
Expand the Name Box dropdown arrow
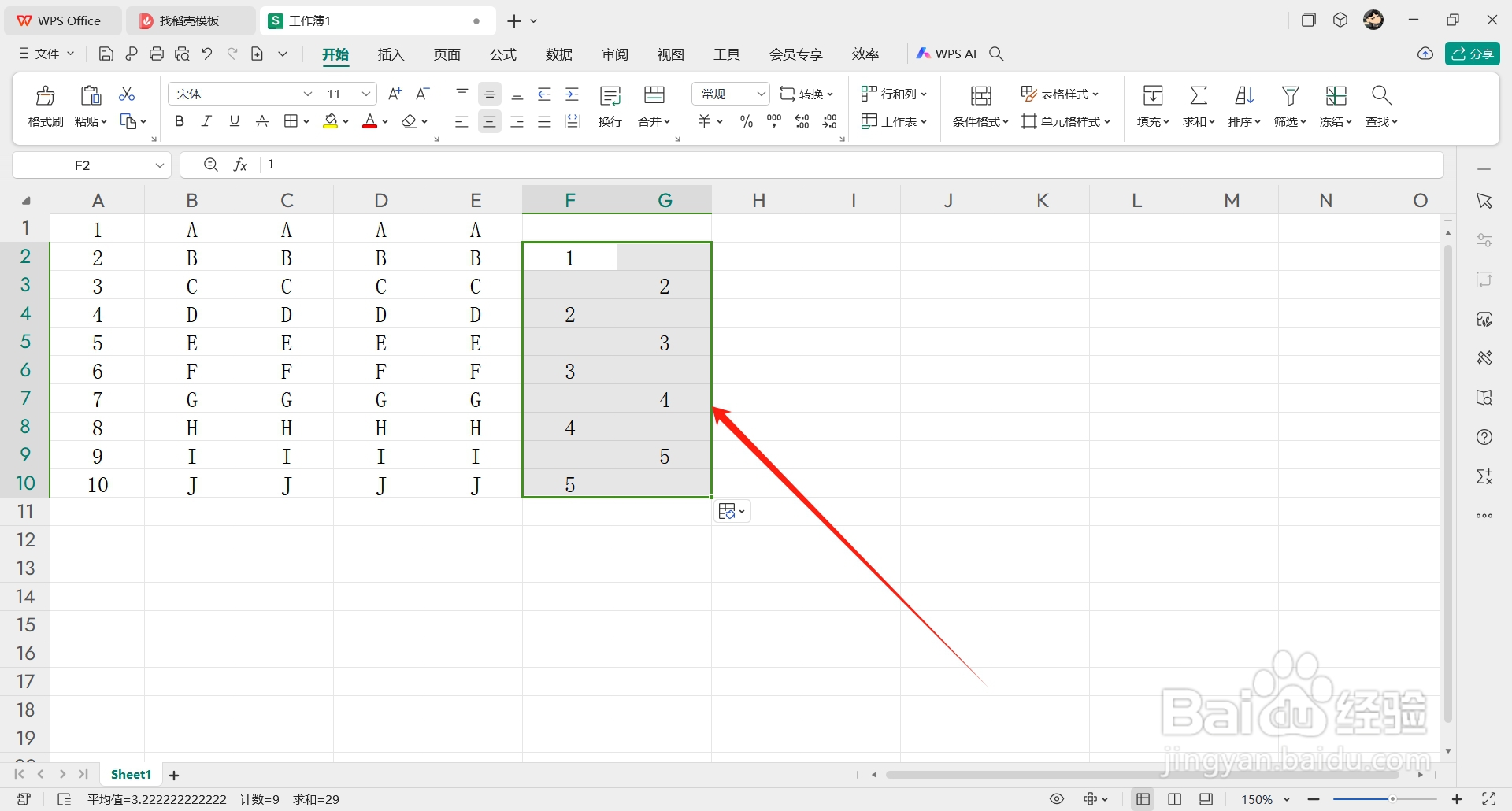tap(160, 165)
